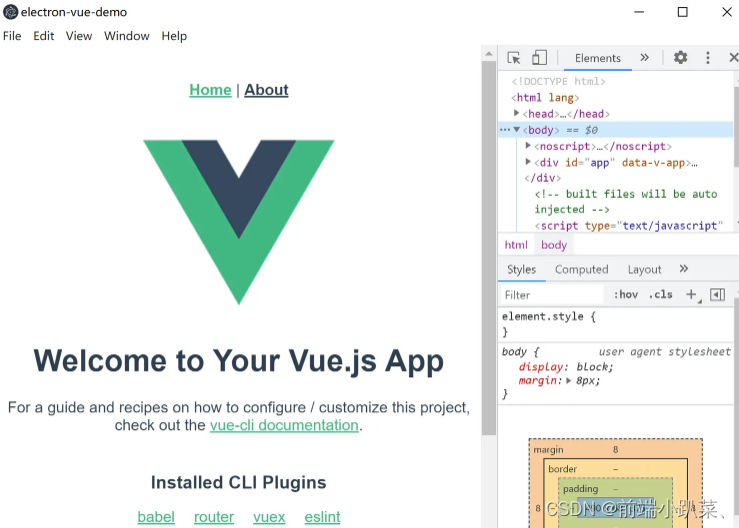Click the electron-vue-demo app icon
The image size is (739, 528).
tap(10, 12)
